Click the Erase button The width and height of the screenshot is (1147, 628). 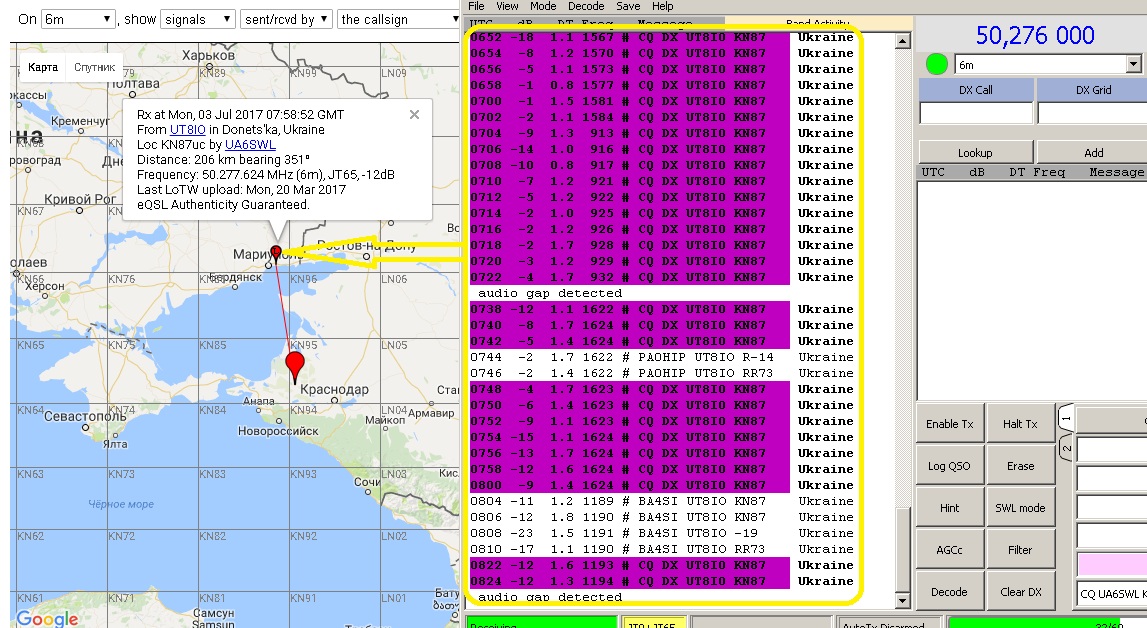pyautogui.click(x=1020, y=466)
